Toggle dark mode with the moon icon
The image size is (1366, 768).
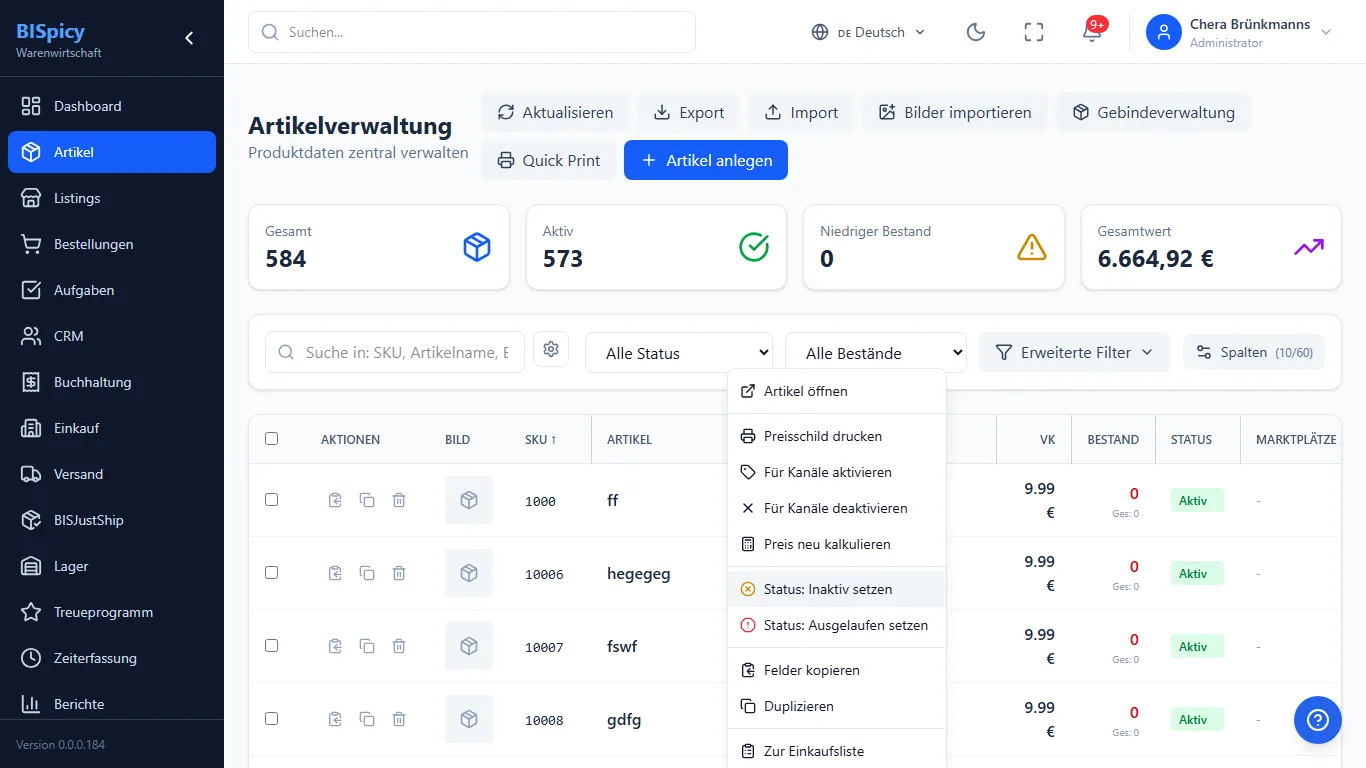(976, 32)
